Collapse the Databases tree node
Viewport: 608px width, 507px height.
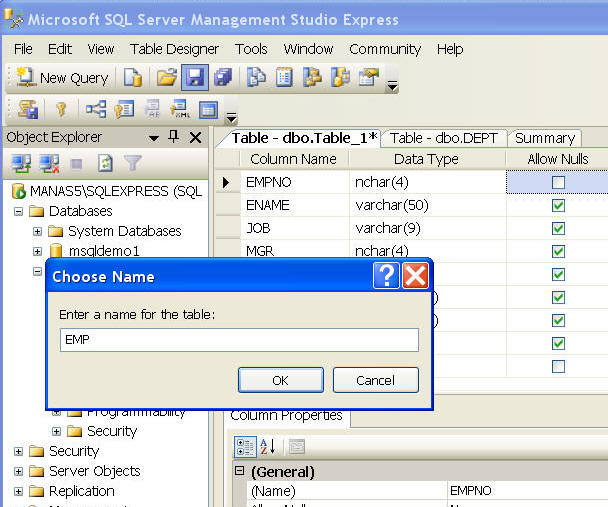tap(18, 211)
